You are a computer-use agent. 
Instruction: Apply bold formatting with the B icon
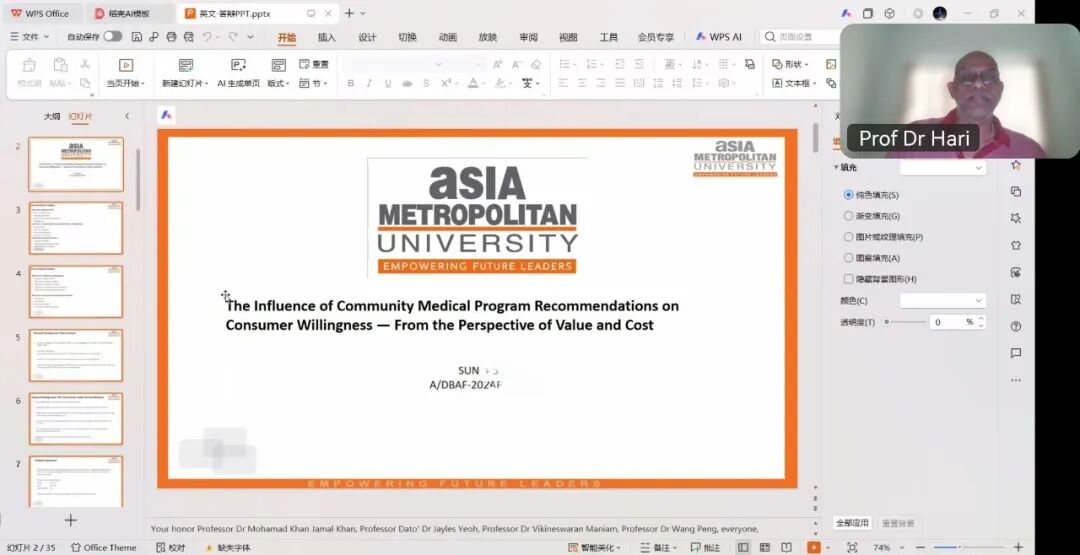point(351,83)
